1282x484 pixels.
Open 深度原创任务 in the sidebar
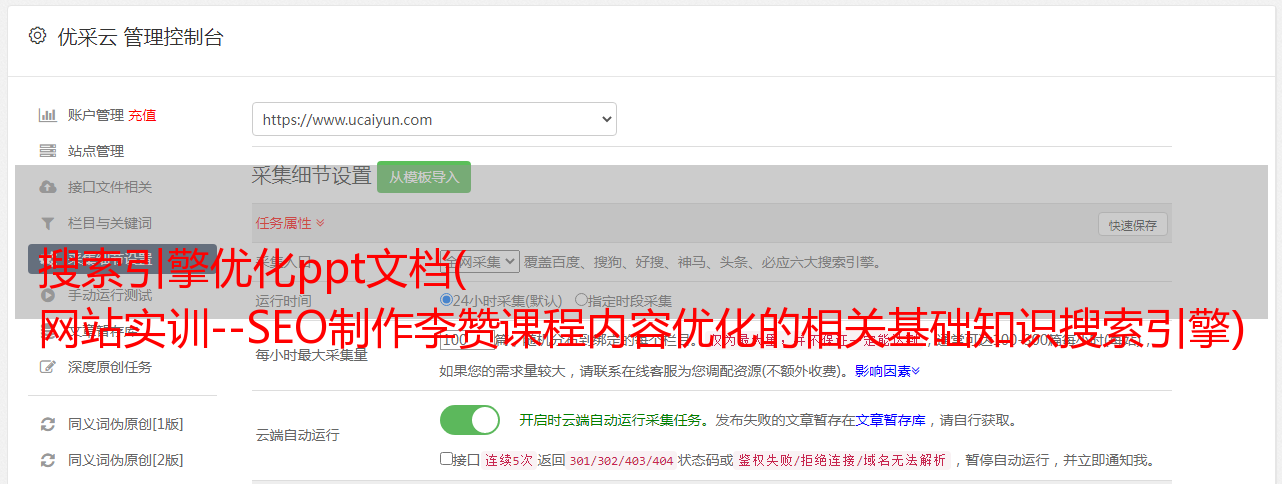coord(110,367)
